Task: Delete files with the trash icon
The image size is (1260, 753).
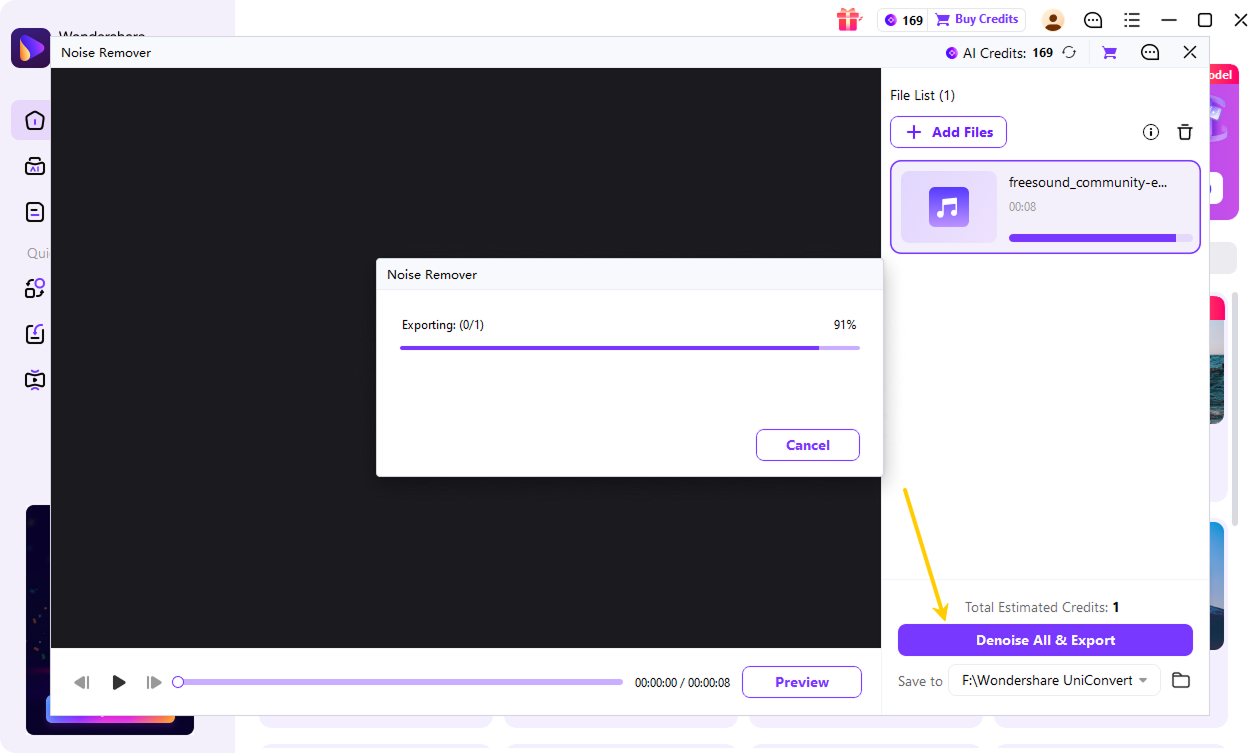Action: 1185,132
